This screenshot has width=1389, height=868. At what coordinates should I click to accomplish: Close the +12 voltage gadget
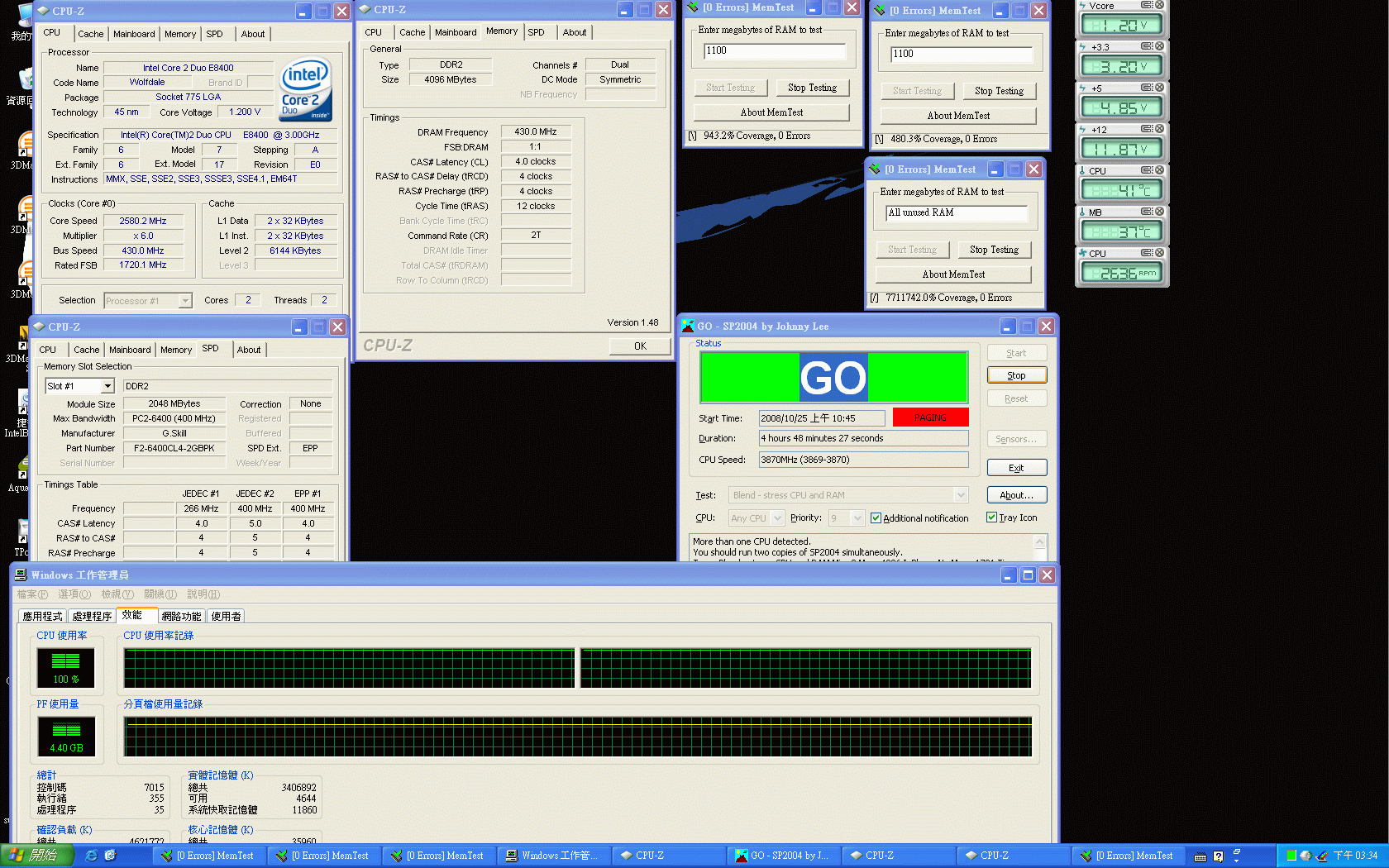tap(1159, 129)
